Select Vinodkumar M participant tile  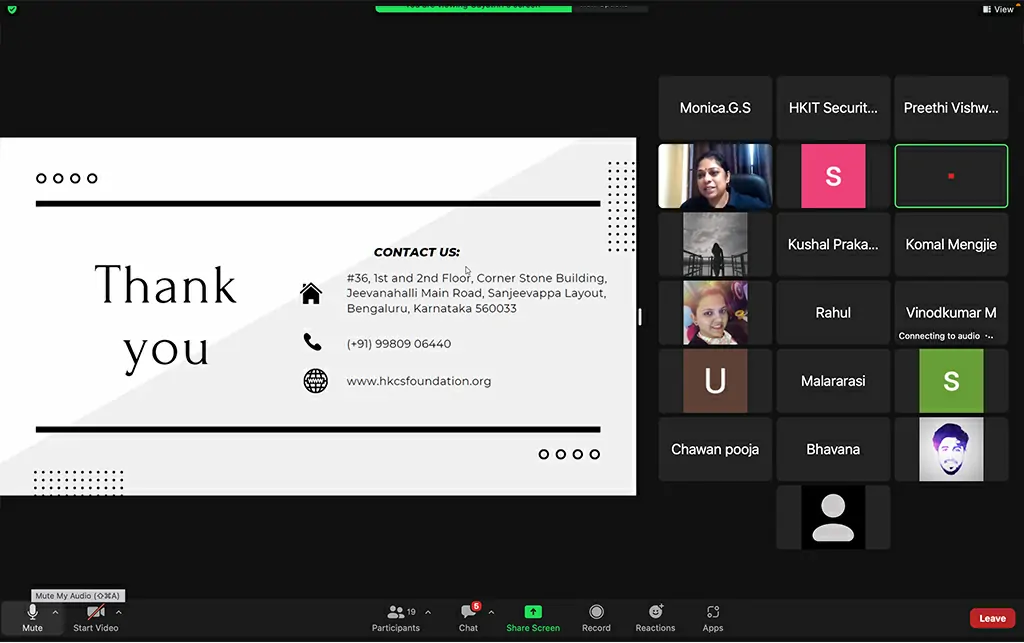click(x=951, y=313)
